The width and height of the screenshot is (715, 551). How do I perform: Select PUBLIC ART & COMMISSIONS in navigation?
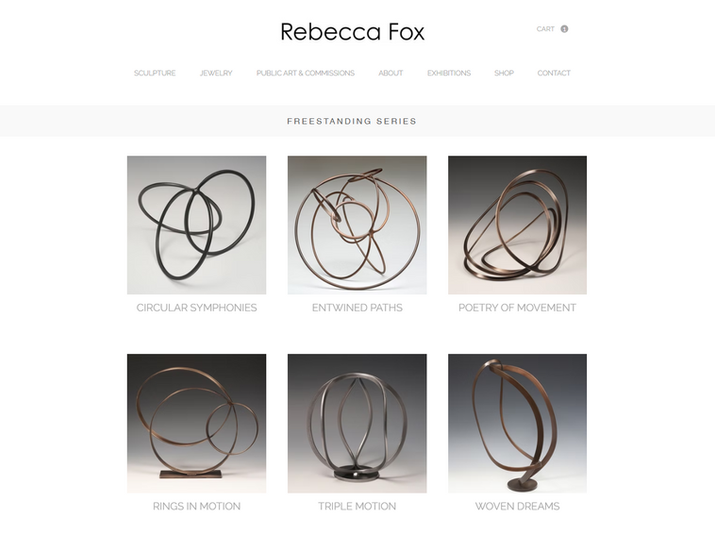tap(305, 73)
